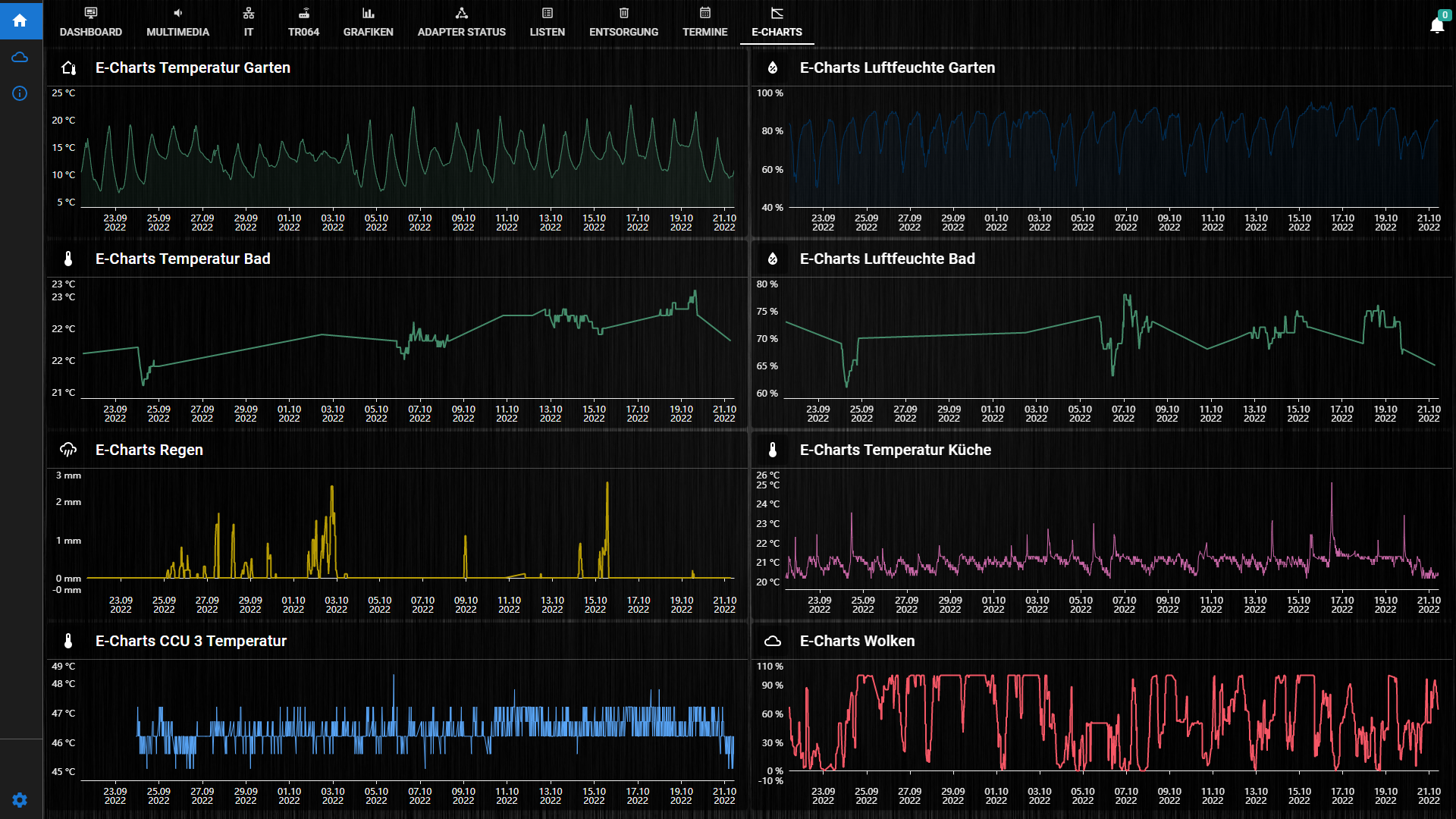
Task: Open settings gear in the sidebar
Action: coord(20,800)
